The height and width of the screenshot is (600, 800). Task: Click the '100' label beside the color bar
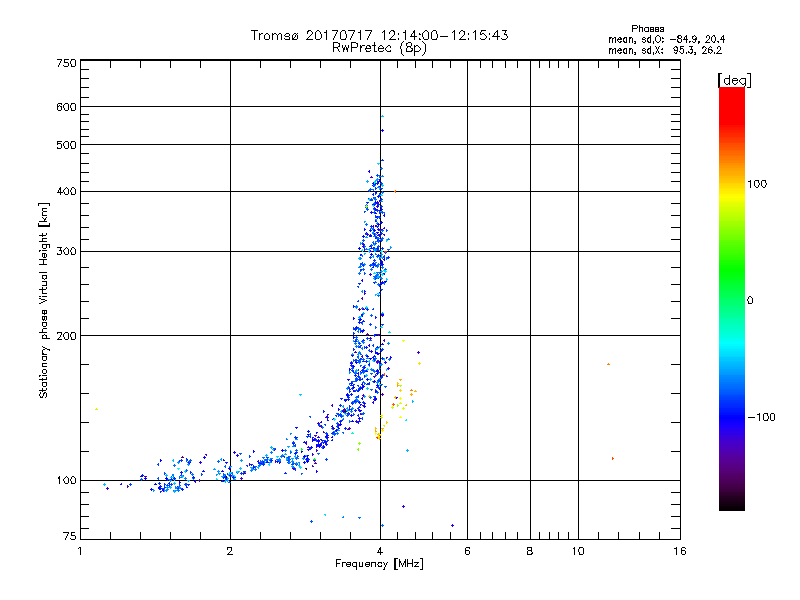tap(757, 184)
